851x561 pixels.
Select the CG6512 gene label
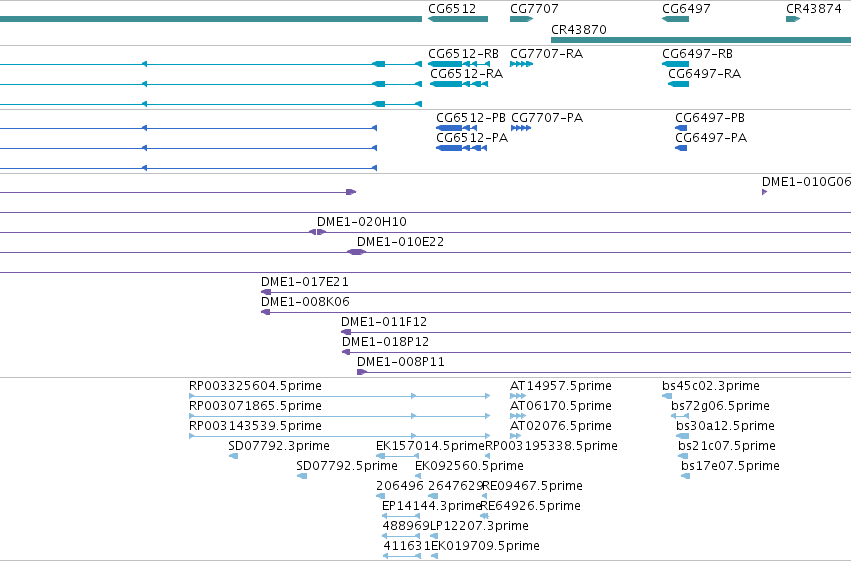452,9
